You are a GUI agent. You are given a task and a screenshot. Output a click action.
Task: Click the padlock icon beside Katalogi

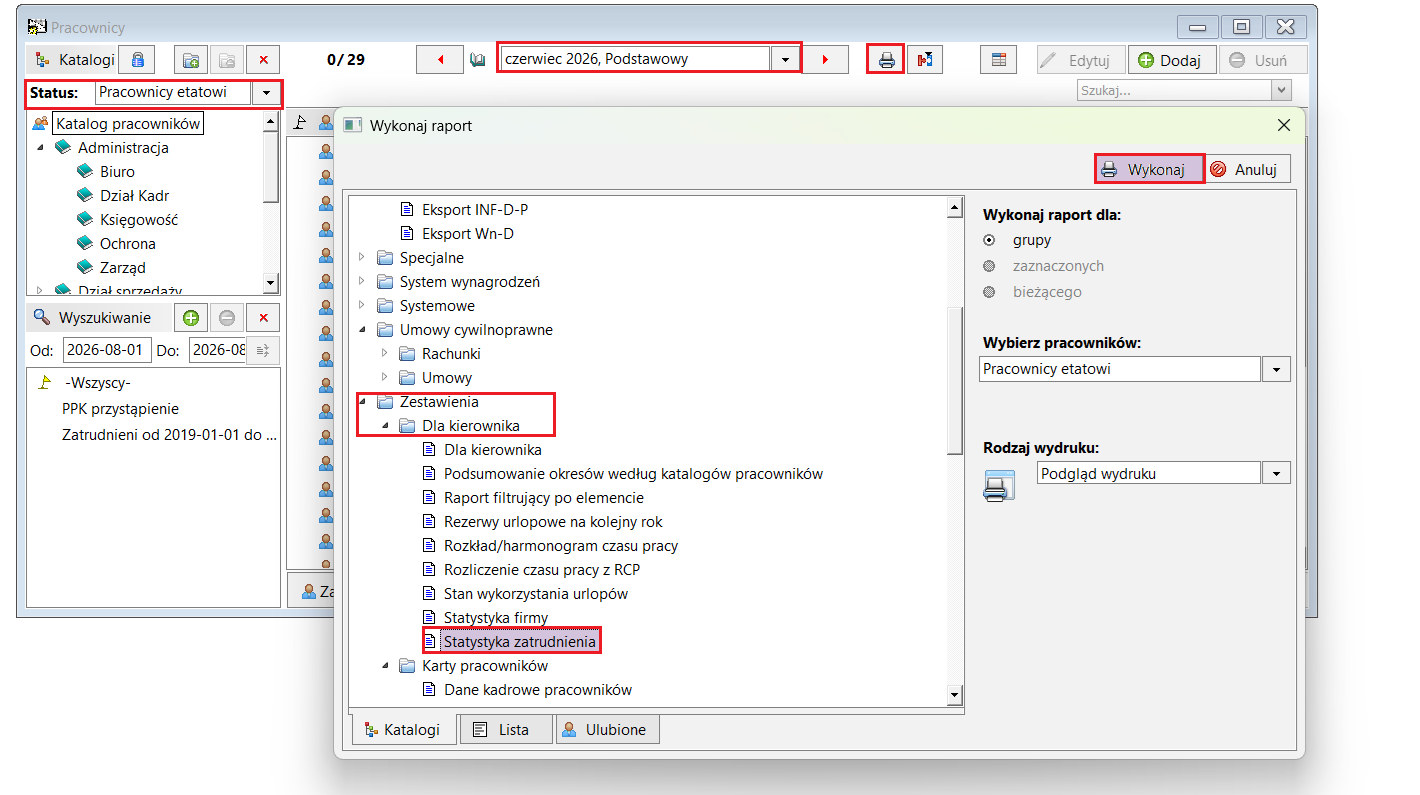[137, 59]
